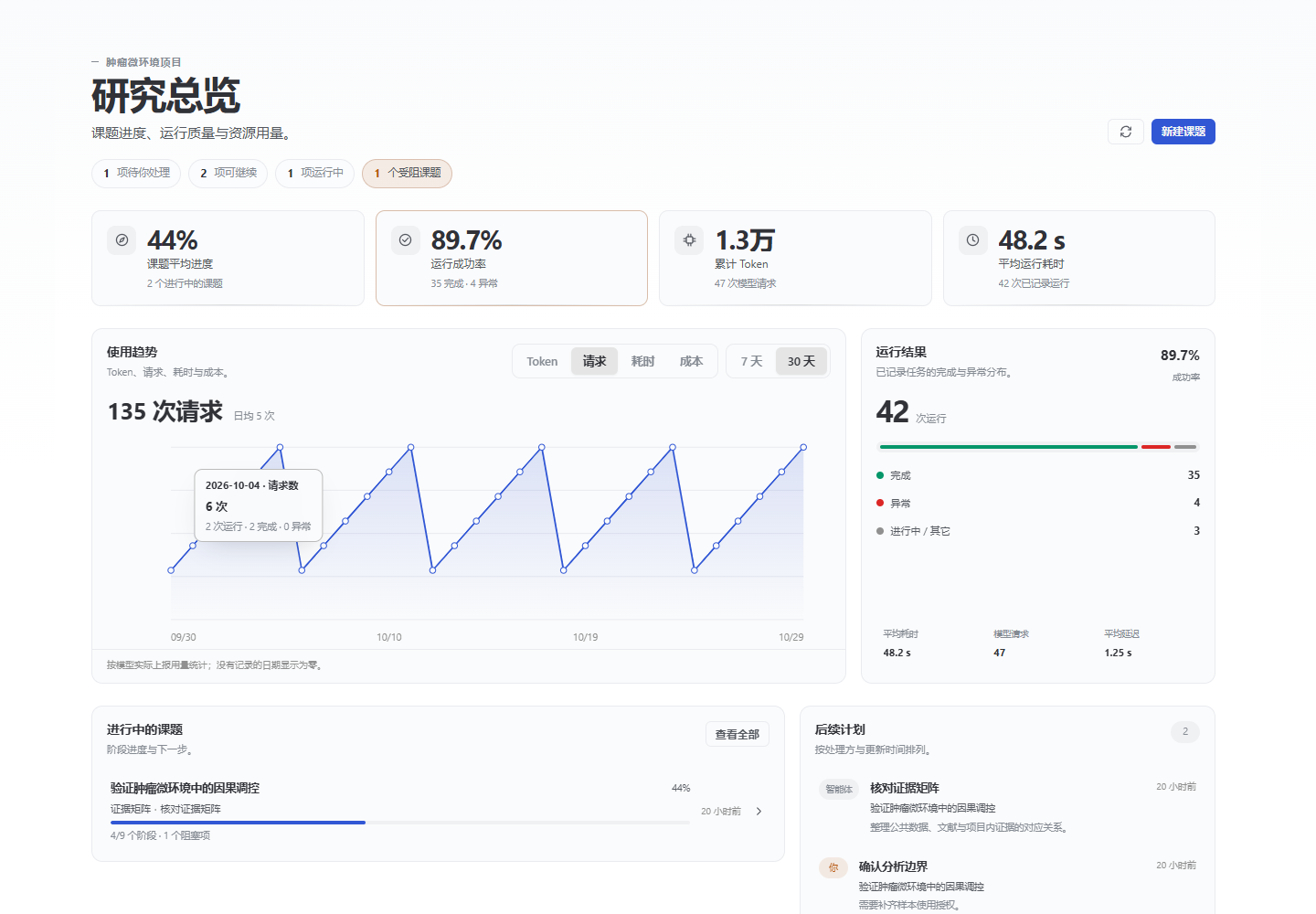
Task: Open the 确认分析边界 plan item
Action: tap(1007, 885)
